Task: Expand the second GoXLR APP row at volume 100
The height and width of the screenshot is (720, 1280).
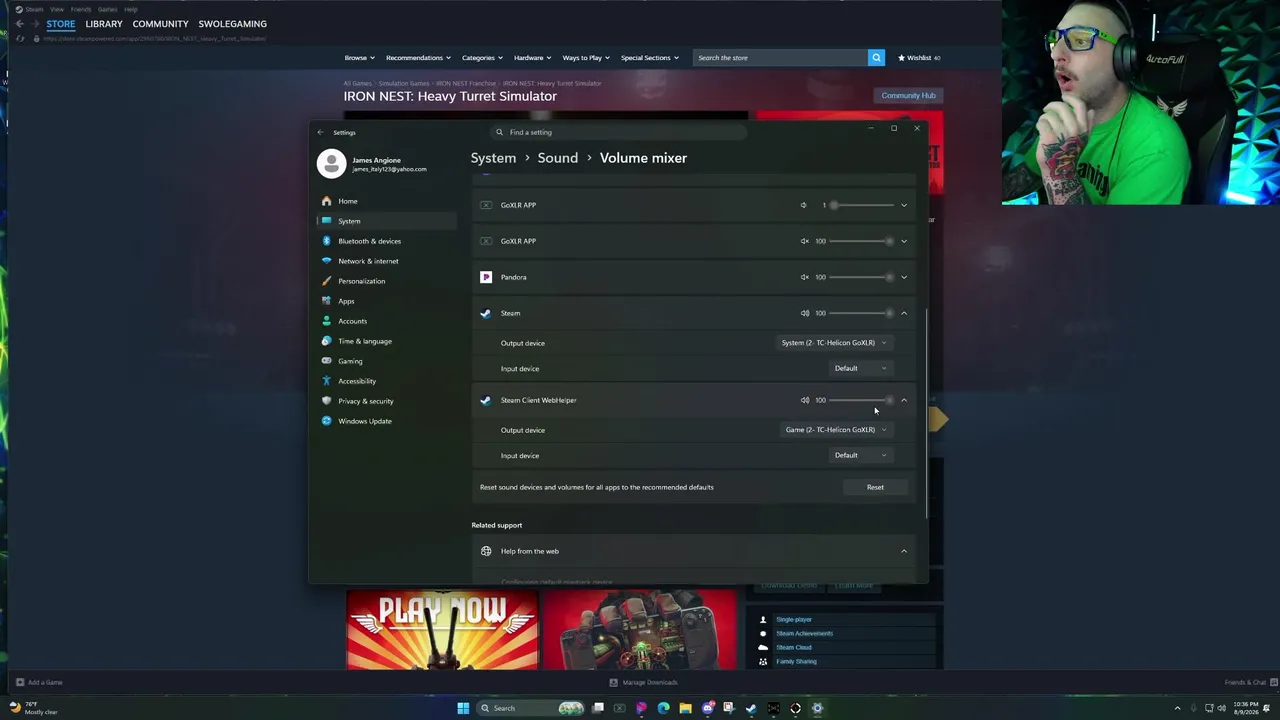Action: click(904, 241)
